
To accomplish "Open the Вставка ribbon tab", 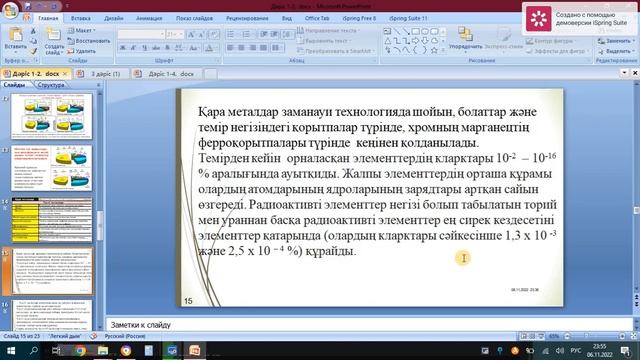I will [x=80, y=18].
